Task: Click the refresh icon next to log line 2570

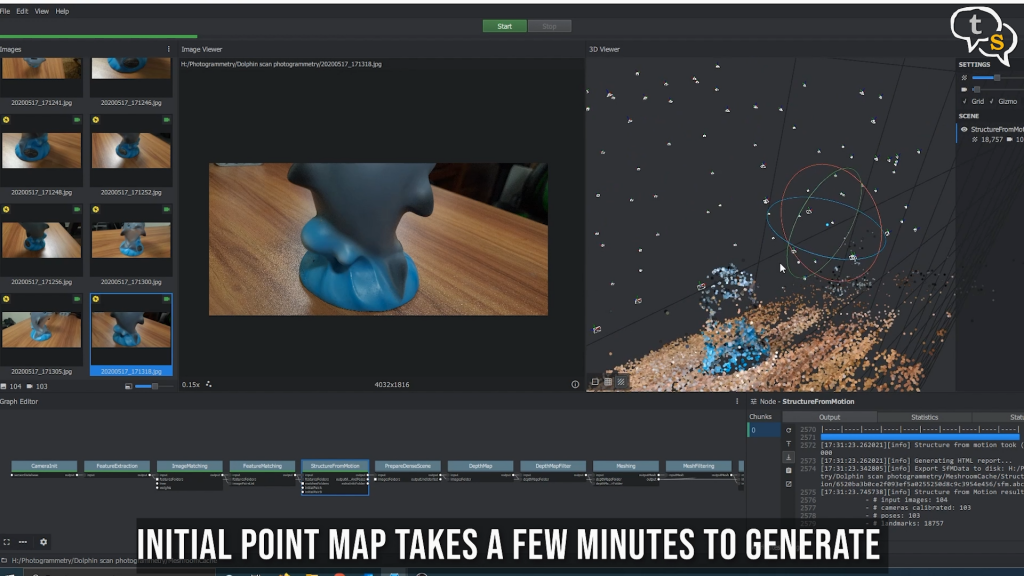Action: [788, 429]
